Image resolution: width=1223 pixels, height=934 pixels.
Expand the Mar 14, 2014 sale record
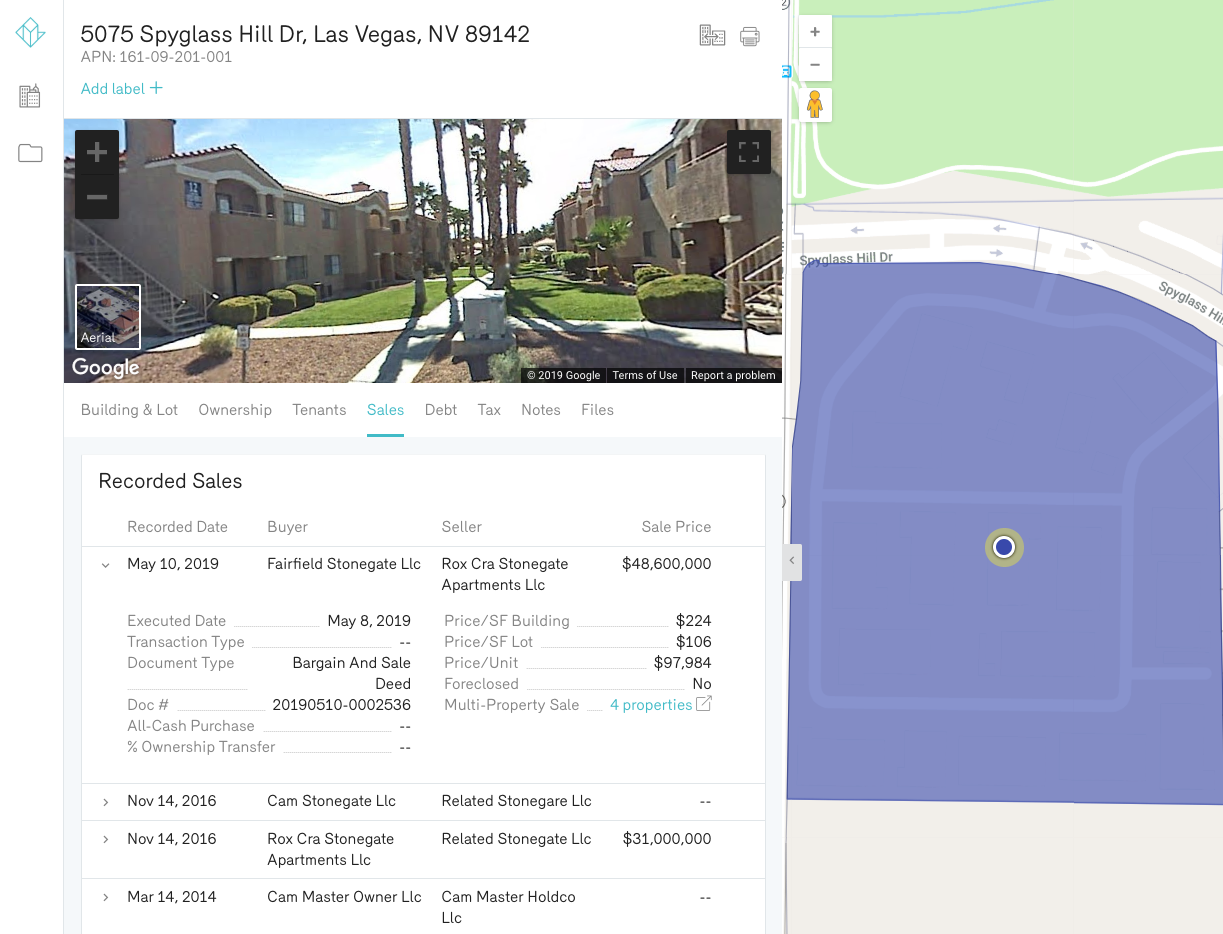pyautogui.click(x=104, y=897)
